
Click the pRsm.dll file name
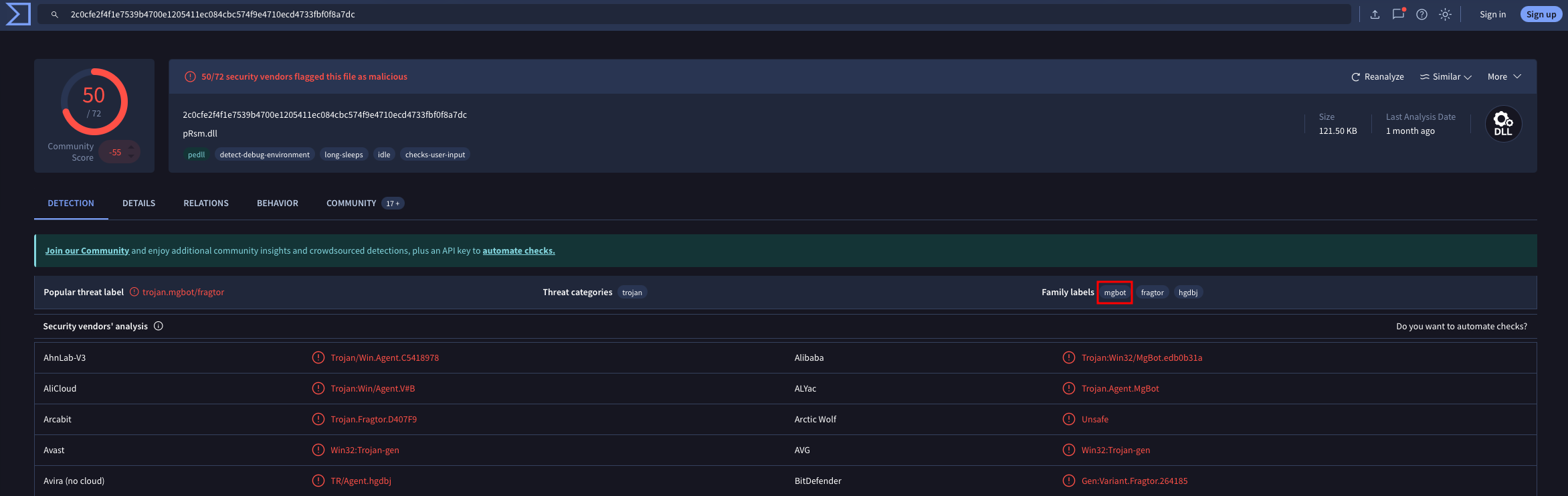pos(200,133)
